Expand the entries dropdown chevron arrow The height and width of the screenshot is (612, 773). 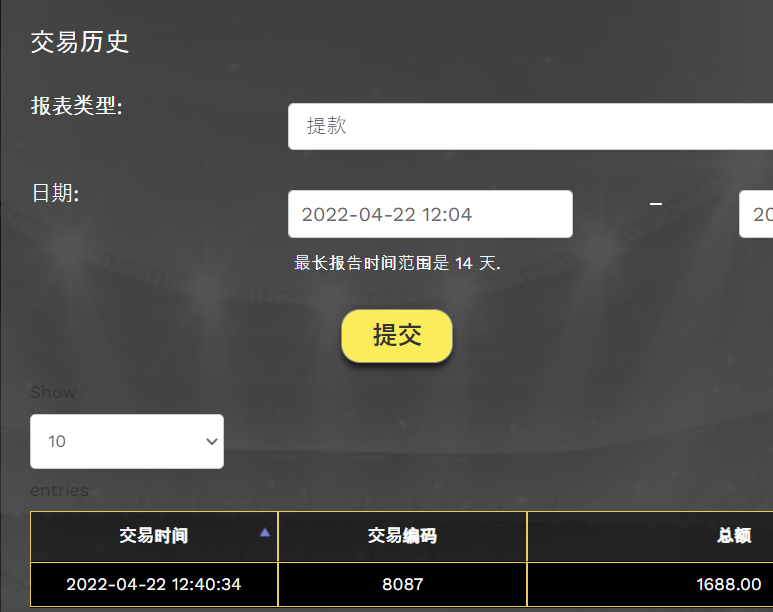[211, 441]
